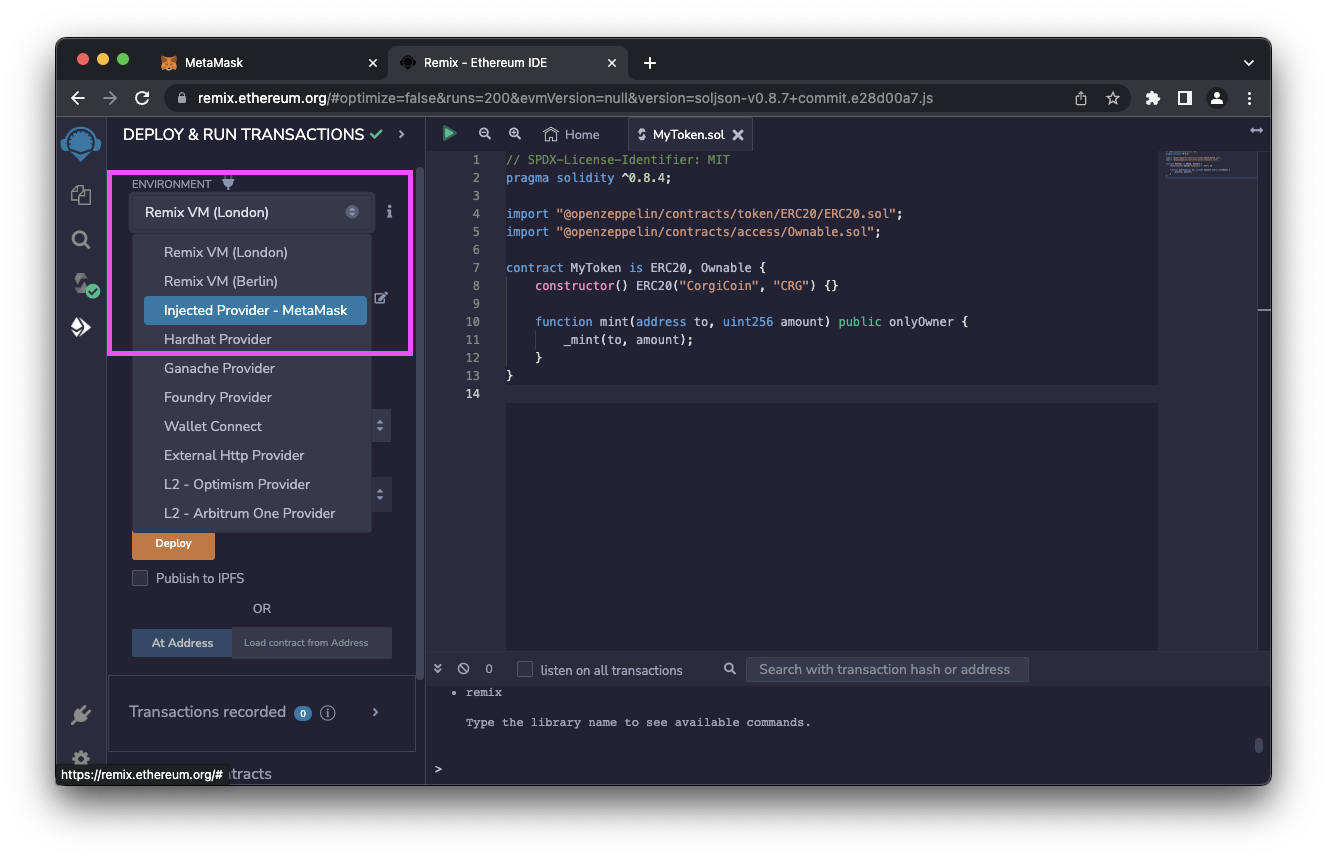Click the code minimap preview

click(x=1211, y=165)
